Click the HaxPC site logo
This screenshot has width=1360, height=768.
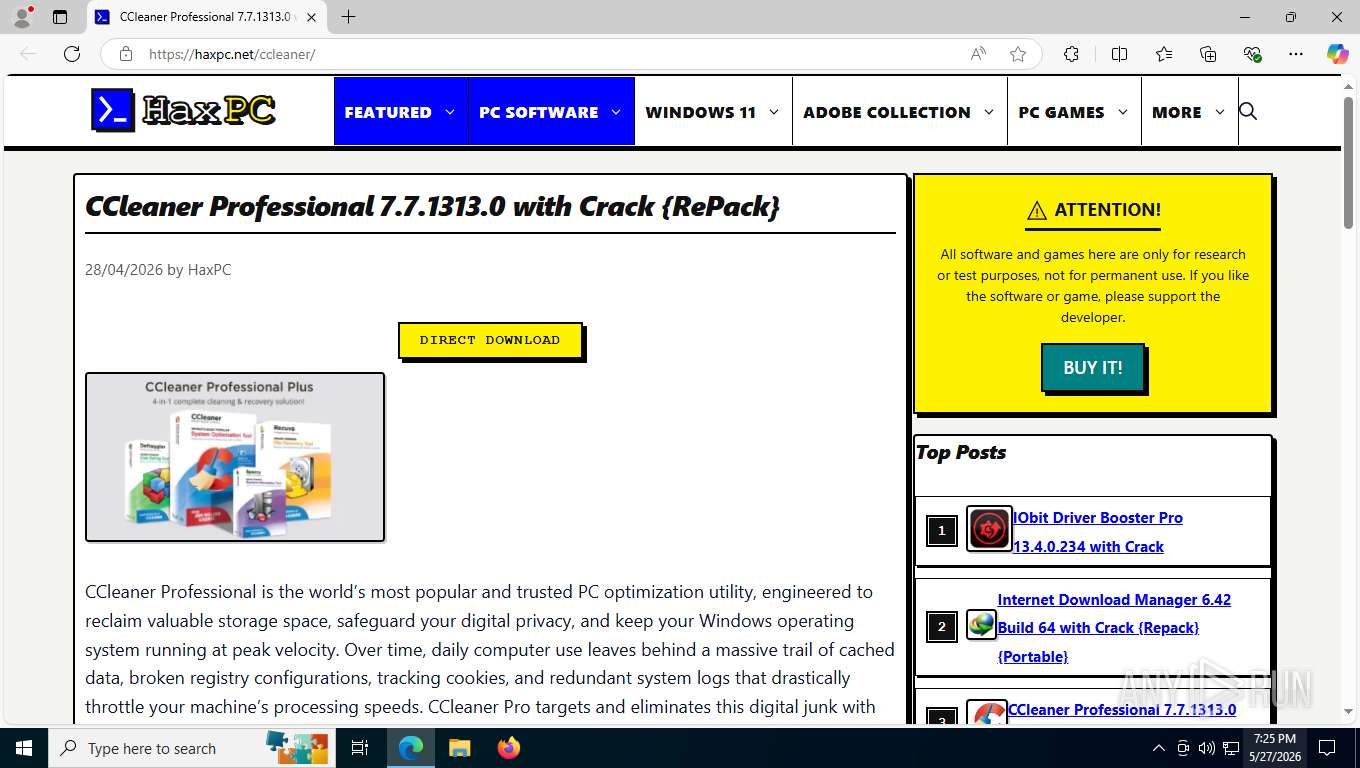click(x=183, y=110)
